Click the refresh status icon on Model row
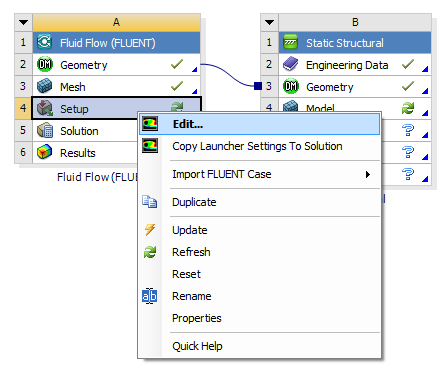Screen dimensions: 442x374 (x=408, y=108)
